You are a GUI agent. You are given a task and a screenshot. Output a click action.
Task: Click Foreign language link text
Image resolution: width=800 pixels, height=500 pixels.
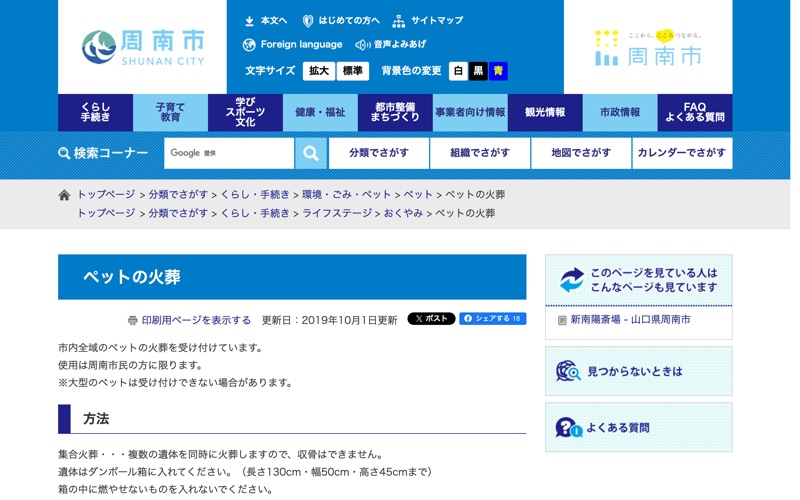pos(302,45)
